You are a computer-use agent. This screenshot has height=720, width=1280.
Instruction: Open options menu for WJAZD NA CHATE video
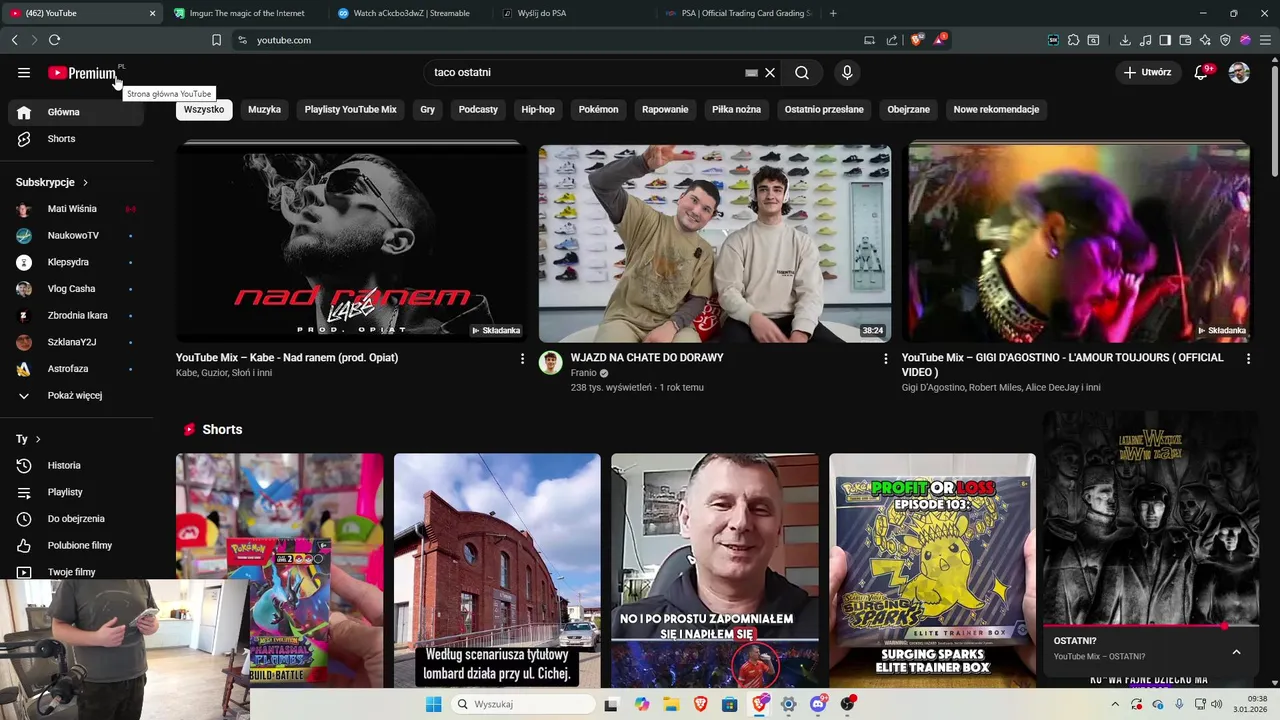[885, 358]
